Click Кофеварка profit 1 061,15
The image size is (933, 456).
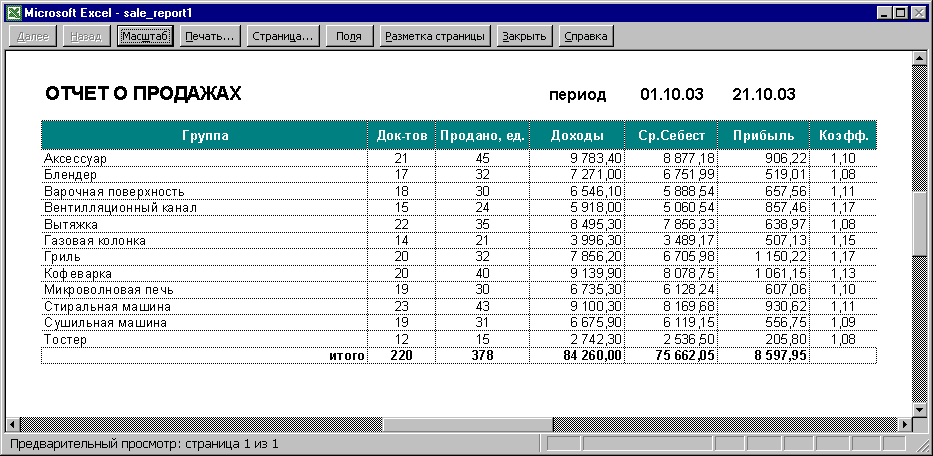[x=781, y=274]
